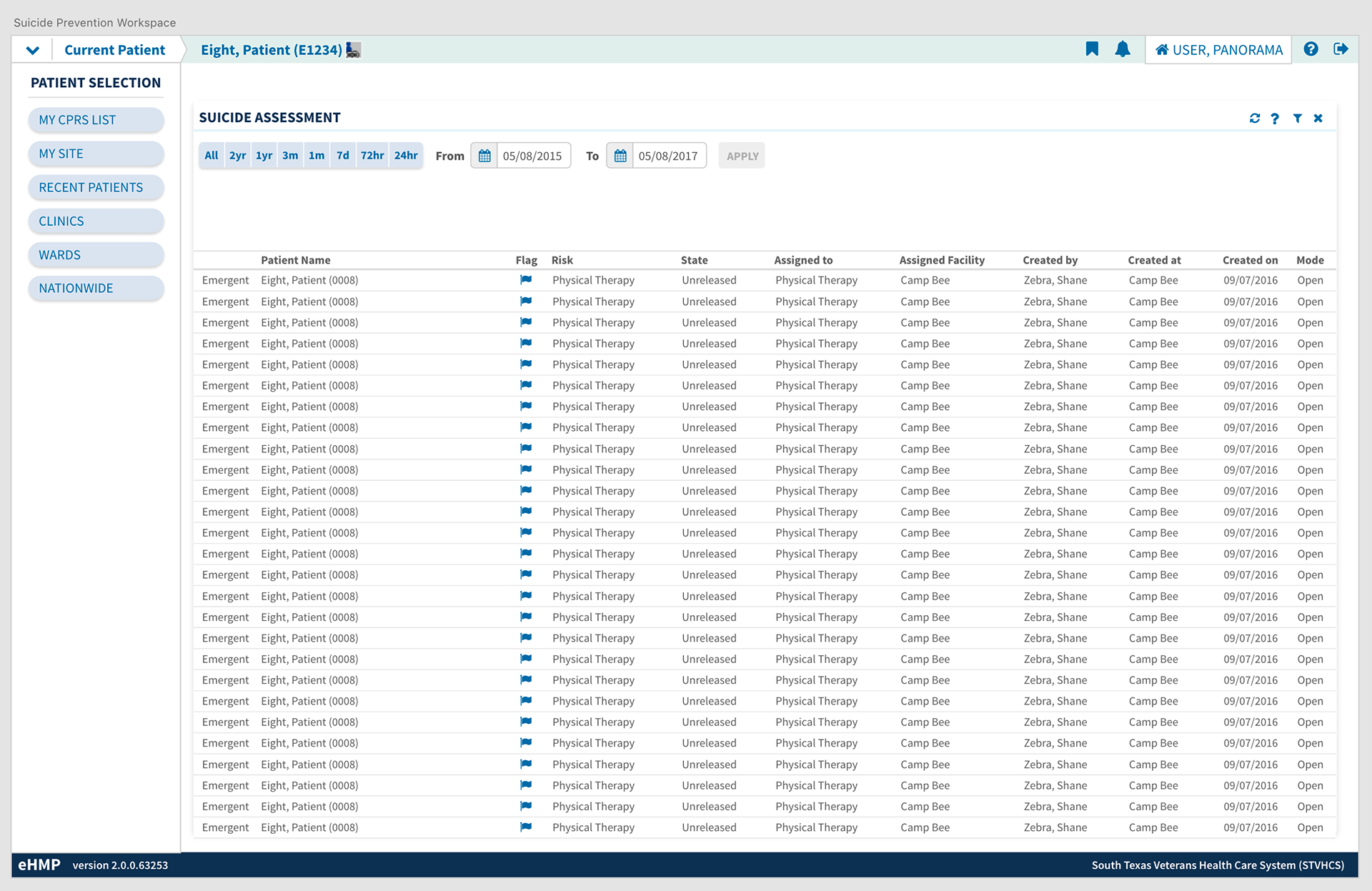Open Suicide Assessment applet help
Screen dimensions: 1372x891
tap(1276, 119)
